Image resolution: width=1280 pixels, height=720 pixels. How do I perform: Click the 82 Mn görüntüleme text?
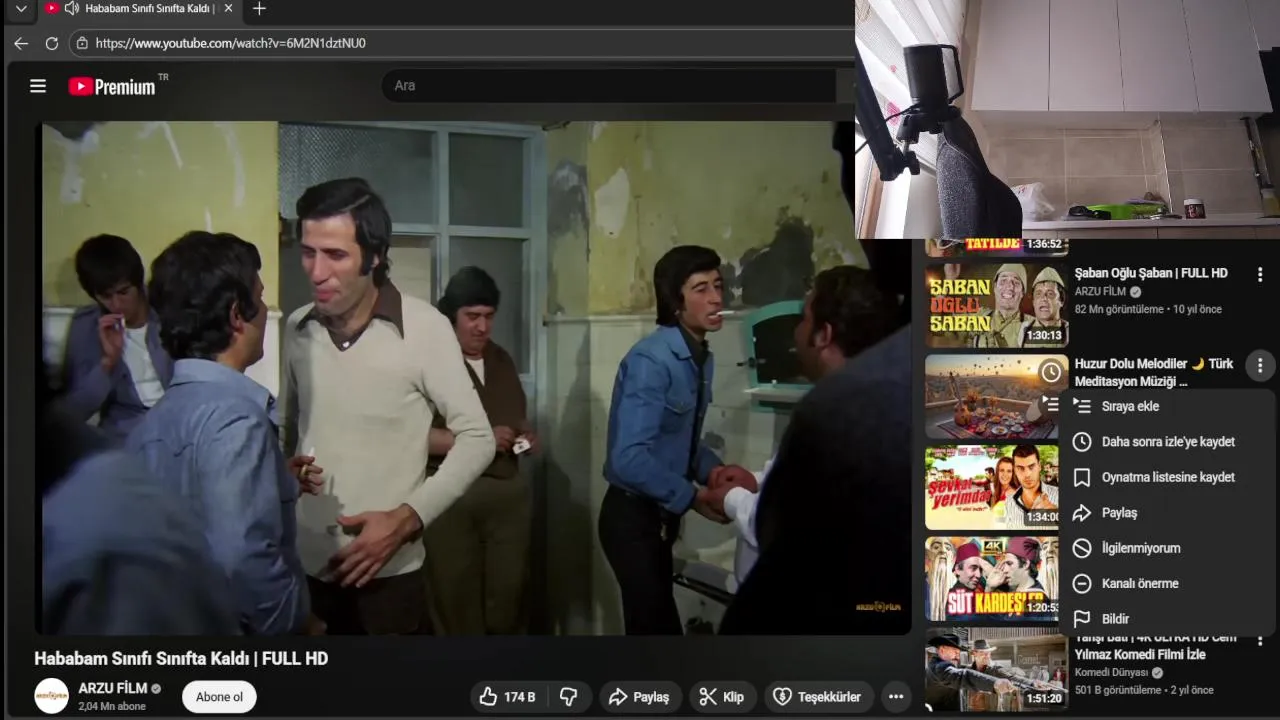point(1119,309)
